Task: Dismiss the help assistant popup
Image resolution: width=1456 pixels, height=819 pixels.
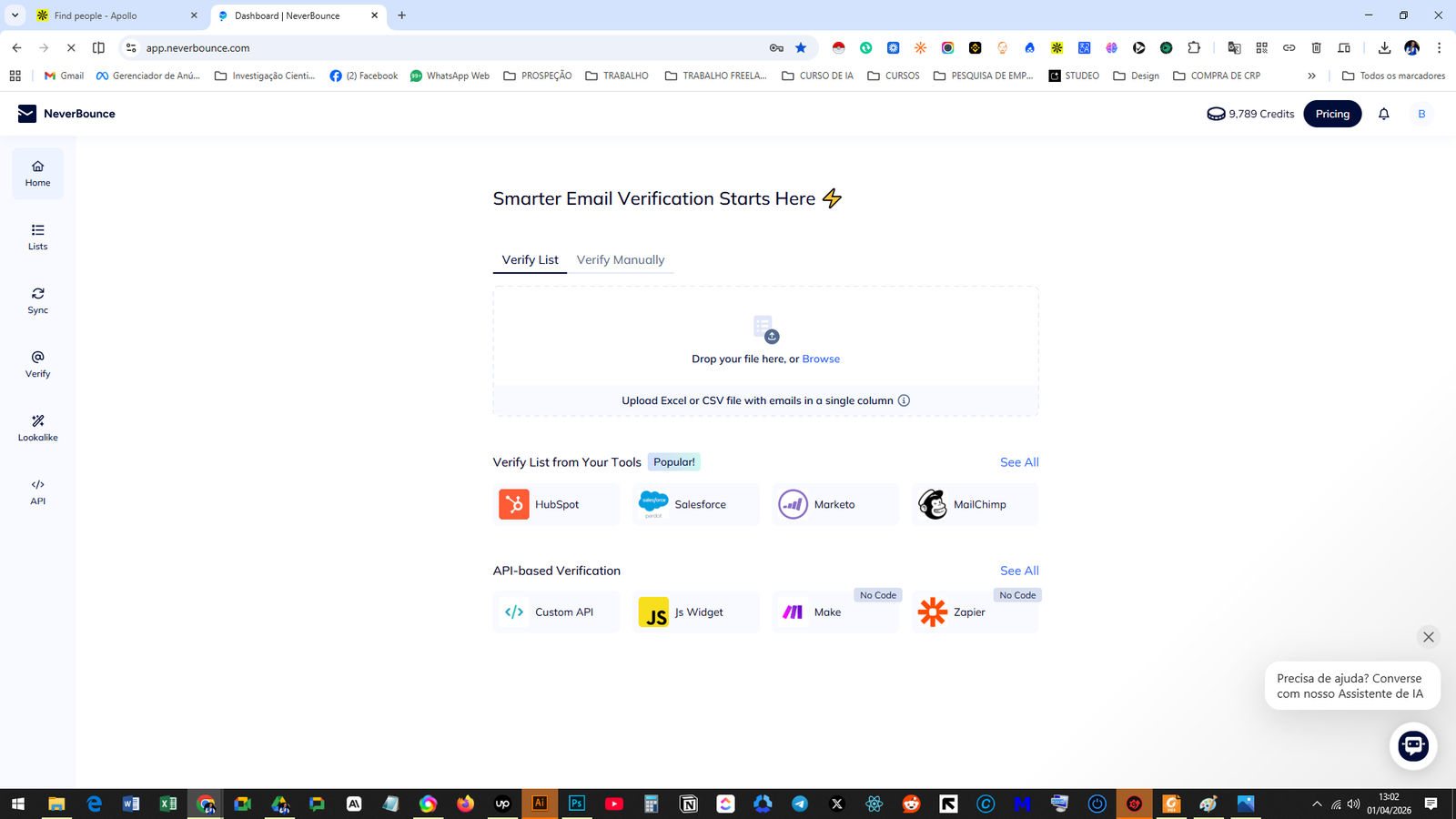Action: click(x=1428, y=637)
